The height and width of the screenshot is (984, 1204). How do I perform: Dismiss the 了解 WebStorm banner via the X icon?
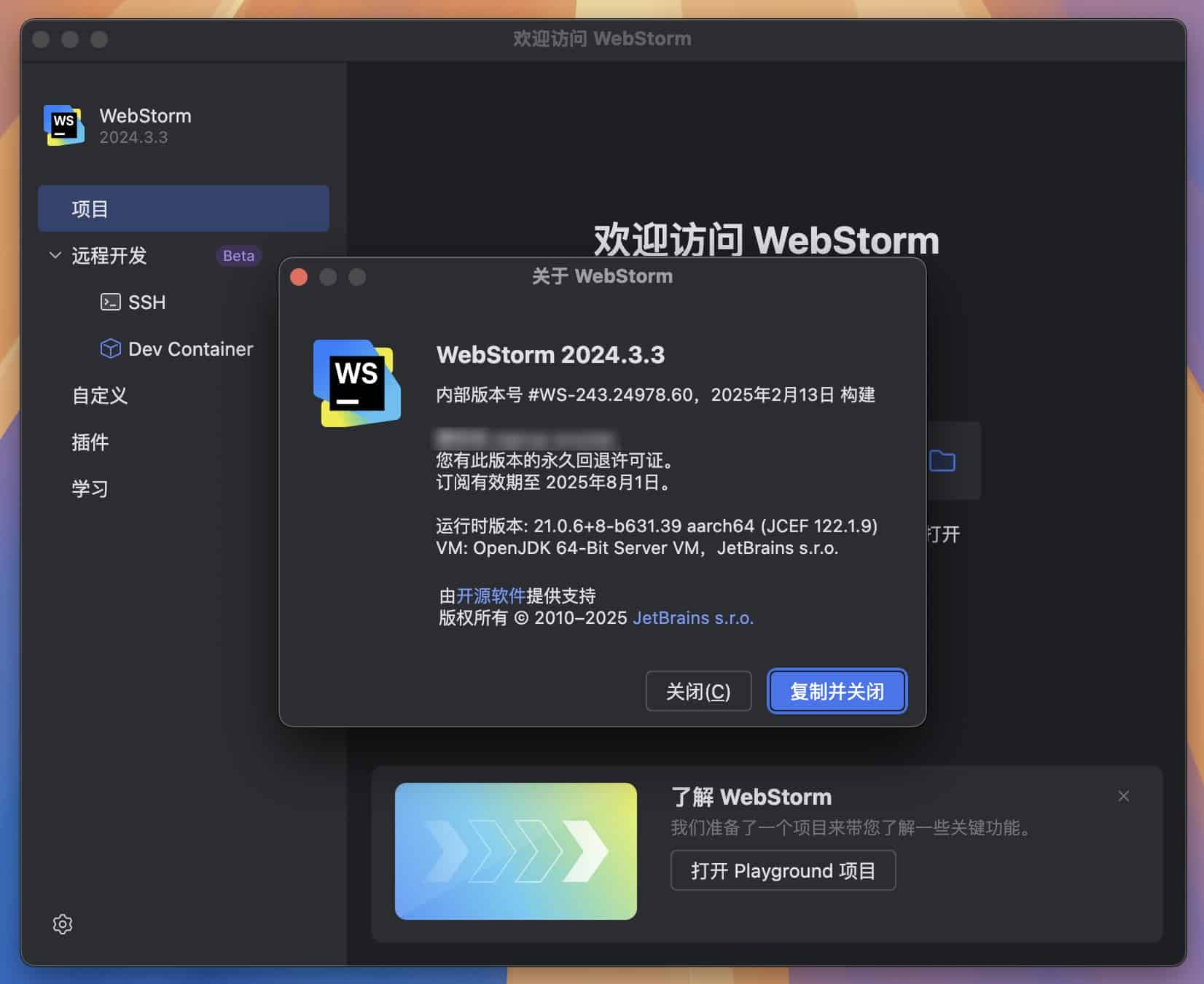[x=1124, y=797]
